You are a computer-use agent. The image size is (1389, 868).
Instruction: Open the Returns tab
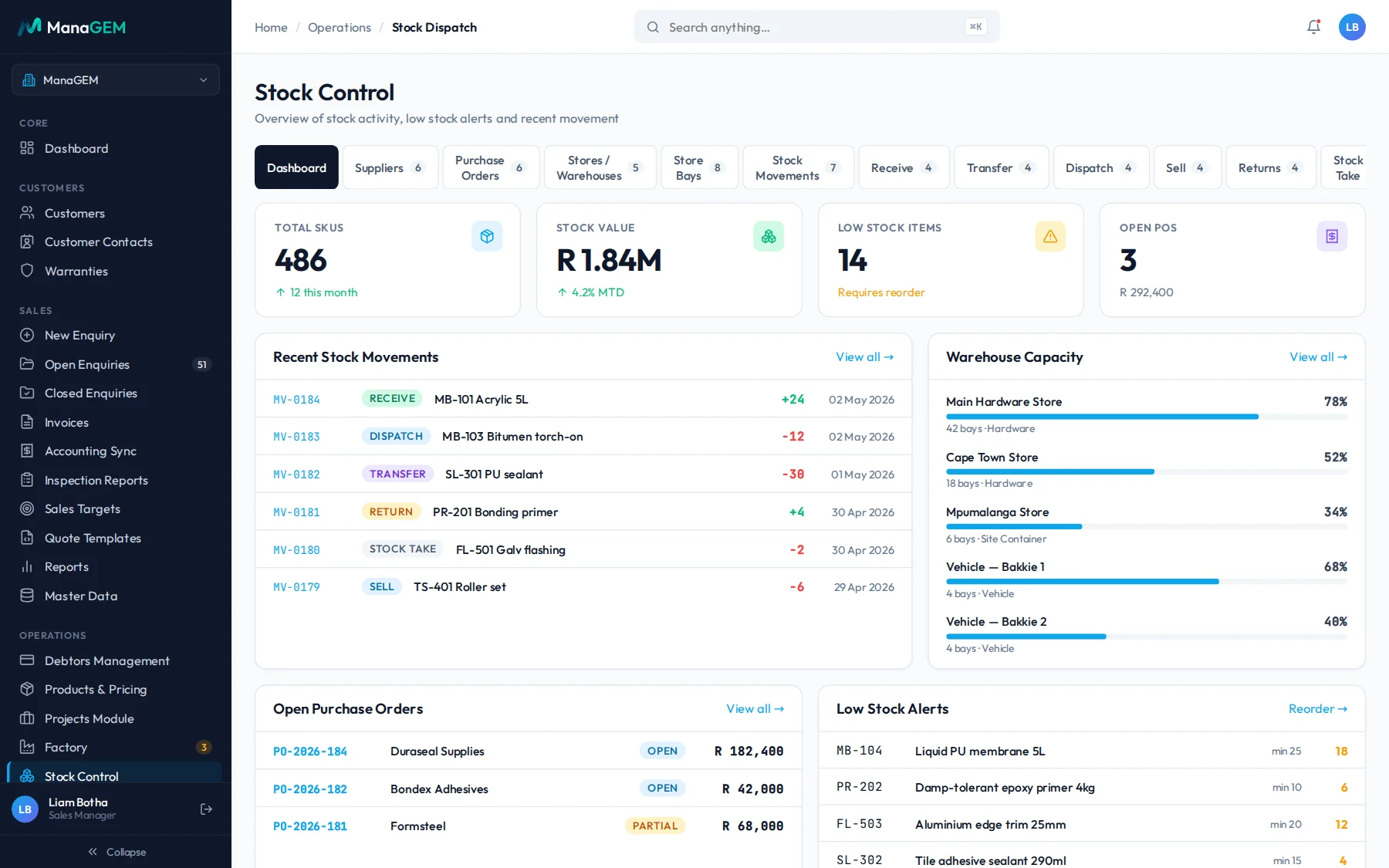pyautogui.click(x=1271, y=167)
